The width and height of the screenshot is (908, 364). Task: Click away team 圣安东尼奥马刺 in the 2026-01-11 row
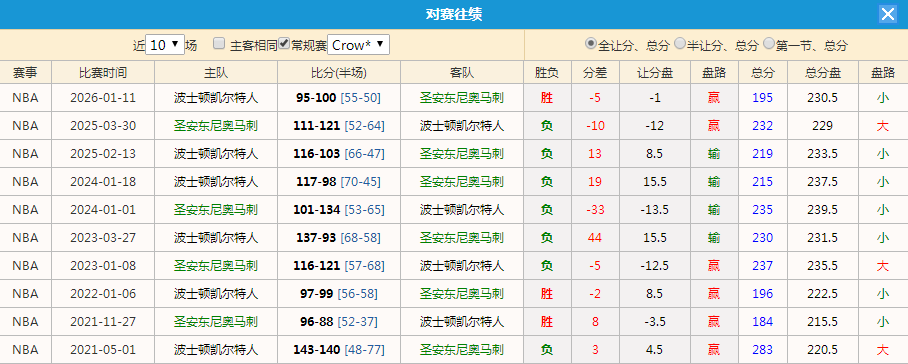point(462,98)
